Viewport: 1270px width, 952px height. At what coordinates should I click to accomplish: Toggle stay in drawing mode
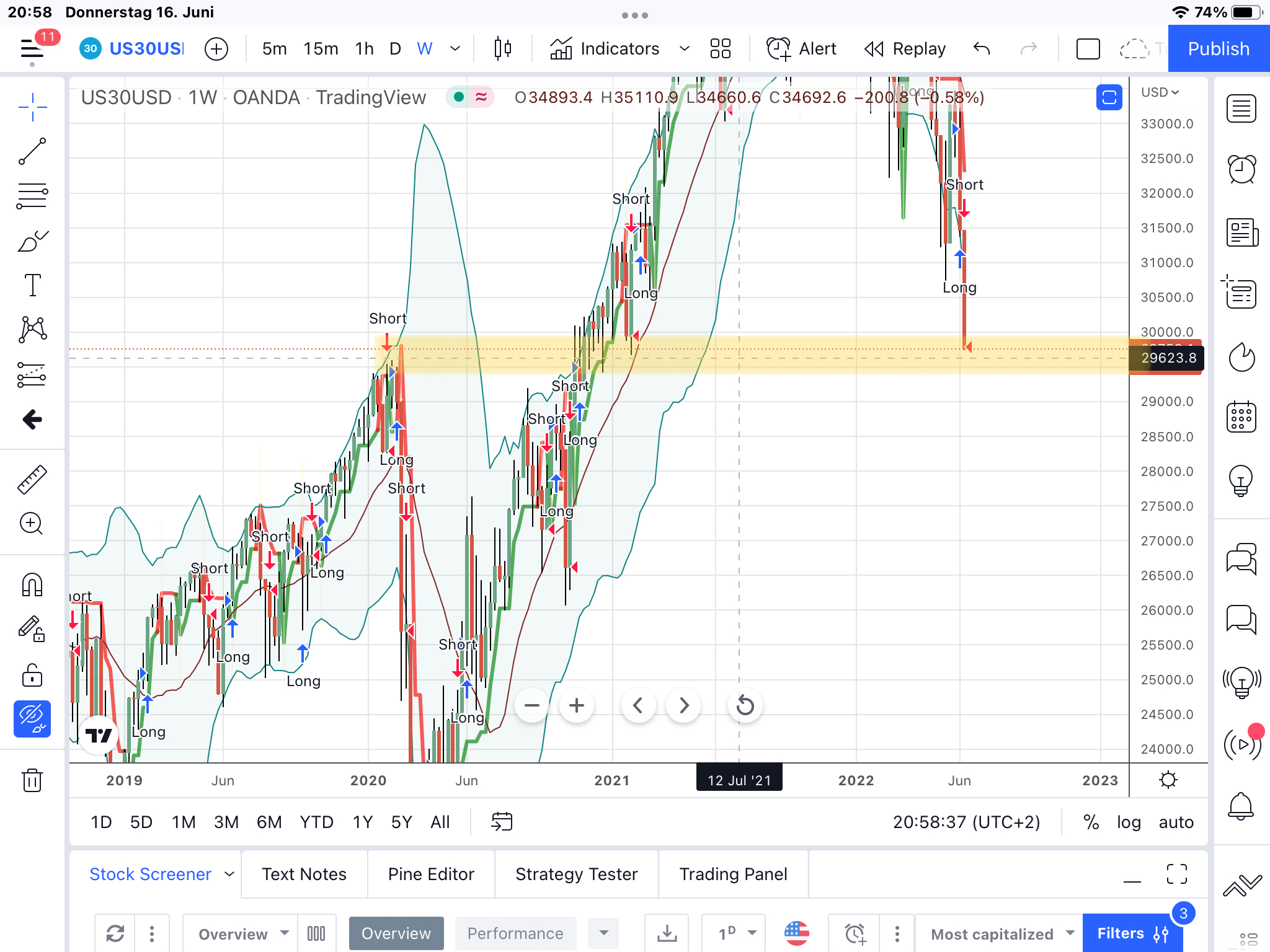click(32, 629)
